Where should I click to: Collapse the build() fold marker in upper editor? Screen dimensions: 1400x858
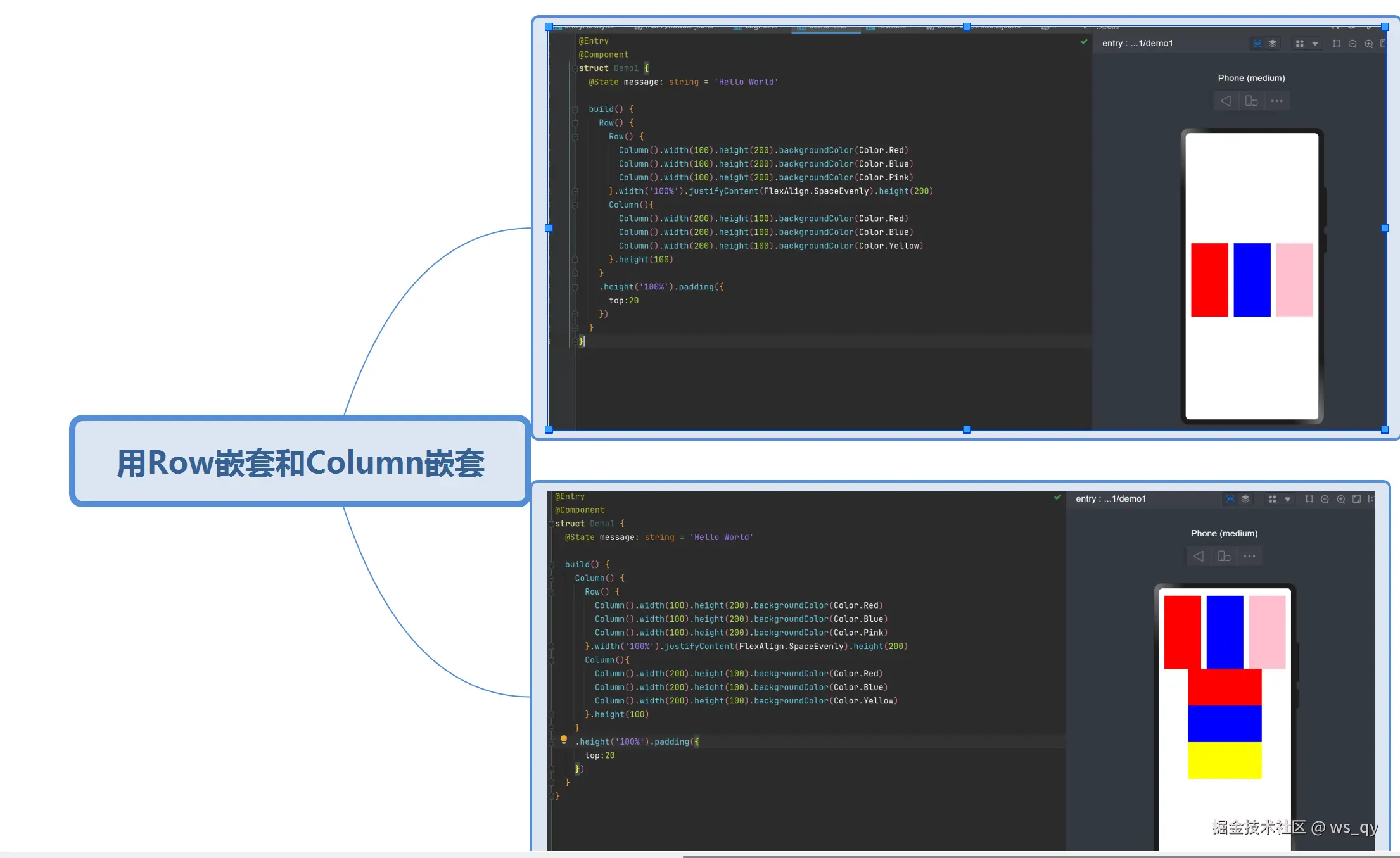575,110
